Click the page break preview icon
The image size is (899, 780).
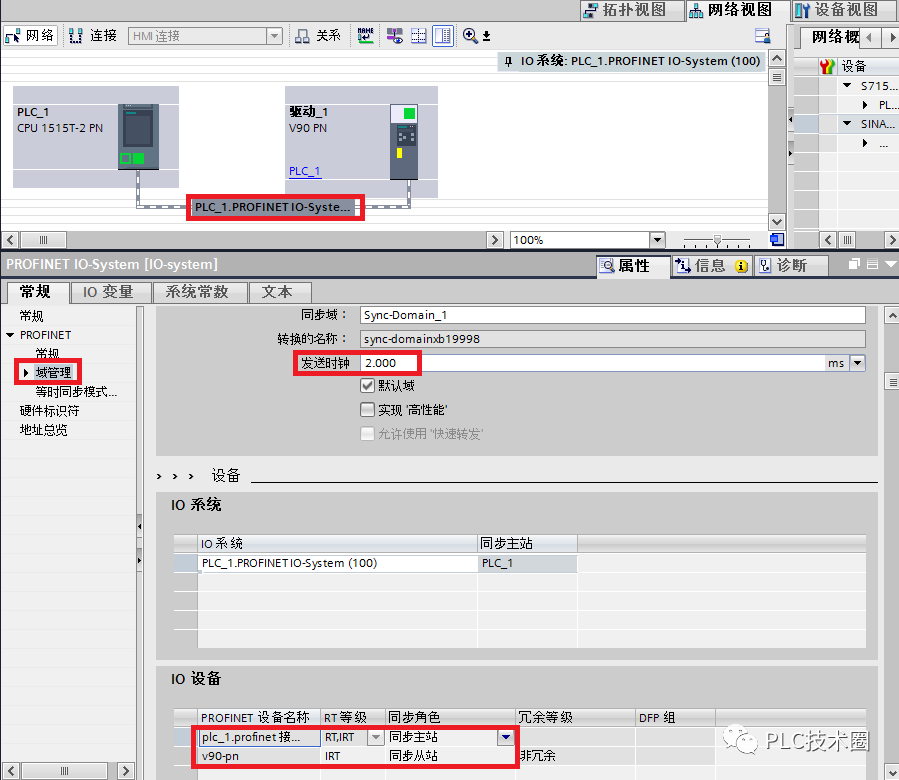(418, 36)
